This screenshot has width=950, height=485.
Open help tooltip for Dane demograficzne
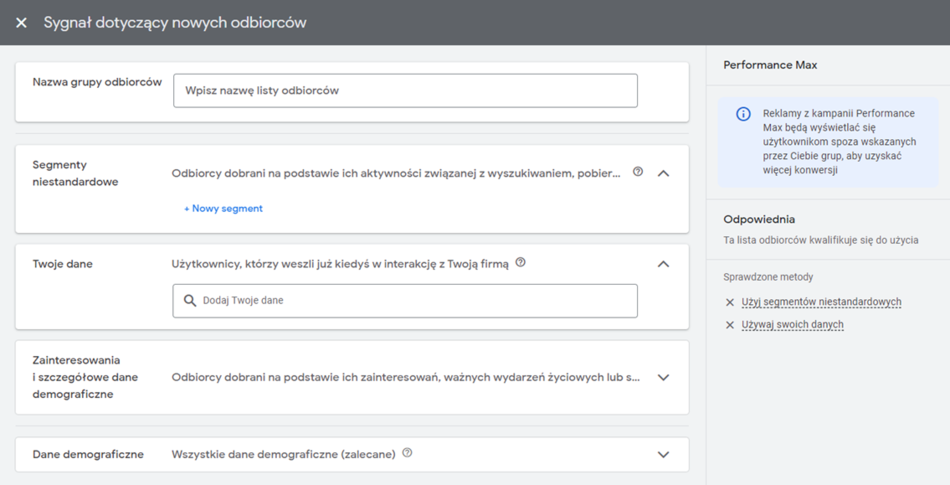pyautogui.click(x=407, y=453)
